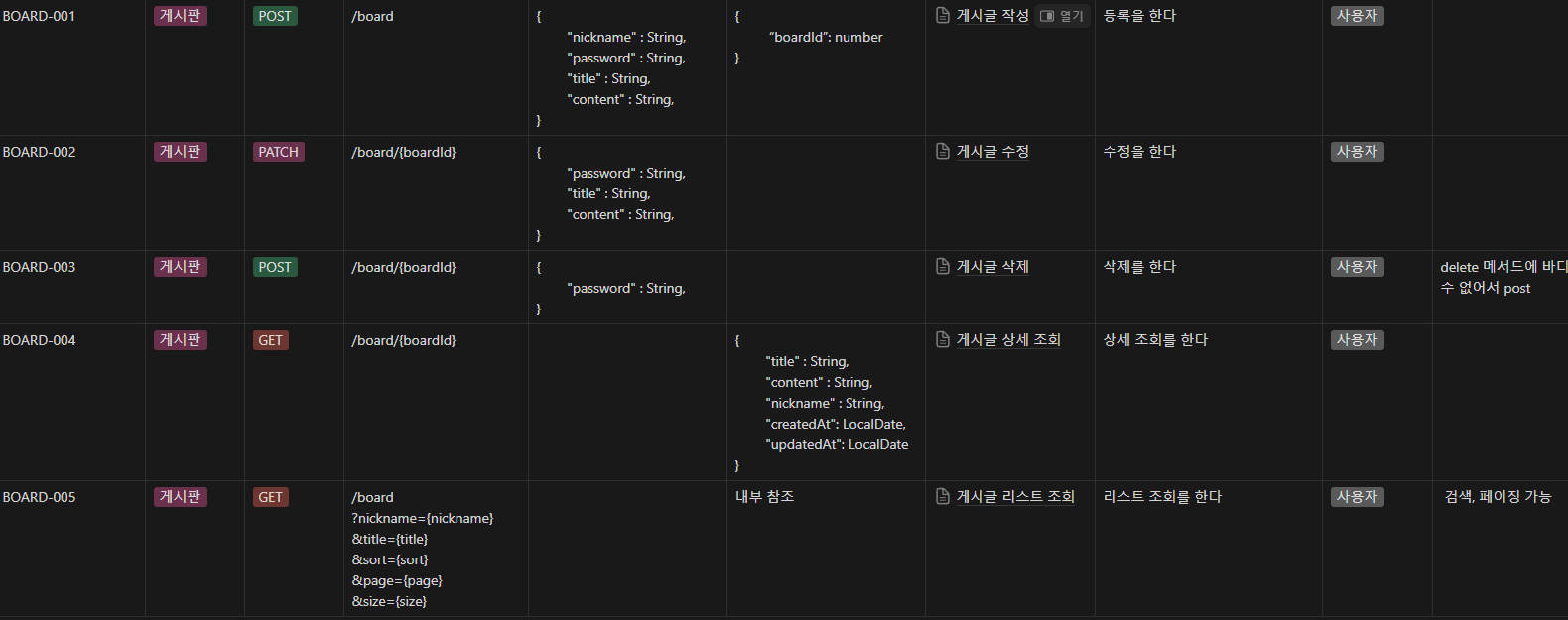Click the page icon beside 게시글 상세 조회
This screenshot has width=1568, height=620.
pos(943,340)
